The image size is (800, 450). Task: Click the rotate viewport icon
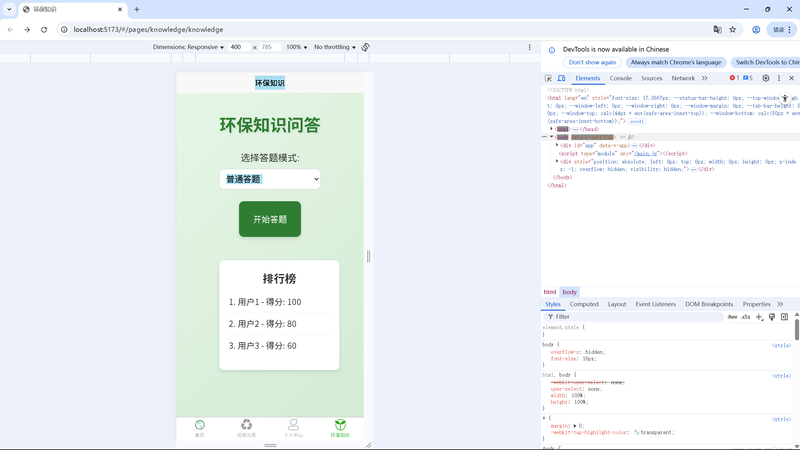pos(366,47)
